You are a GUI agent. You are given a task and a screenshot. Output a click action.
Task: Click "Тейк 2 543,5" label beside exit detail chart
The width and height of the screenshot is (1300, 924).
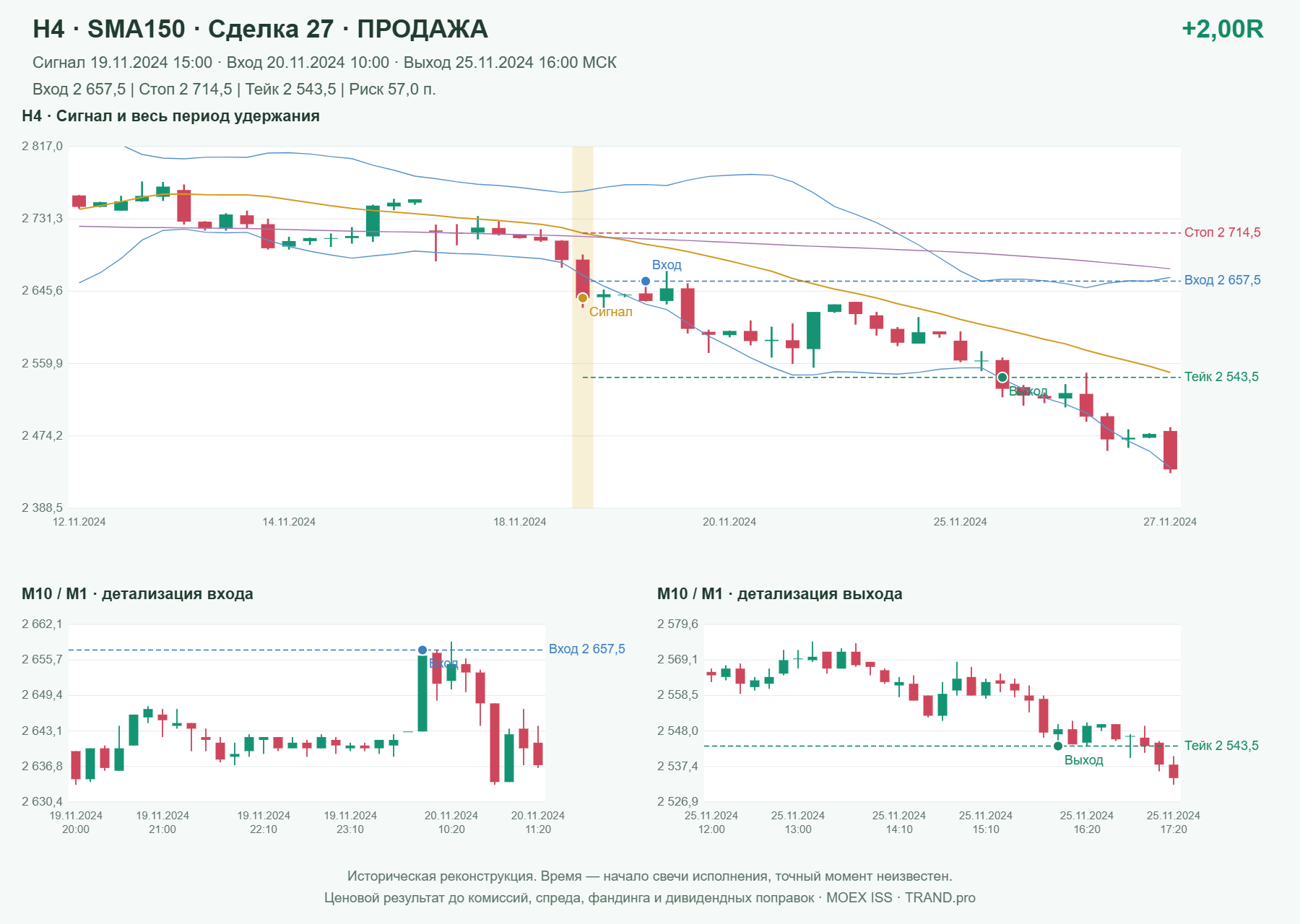click(1221, 746)
